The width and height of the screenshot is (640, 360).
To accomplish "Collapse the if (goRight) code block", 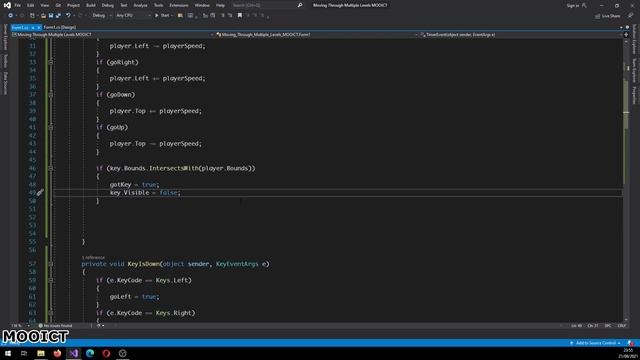I will point(51,62).
